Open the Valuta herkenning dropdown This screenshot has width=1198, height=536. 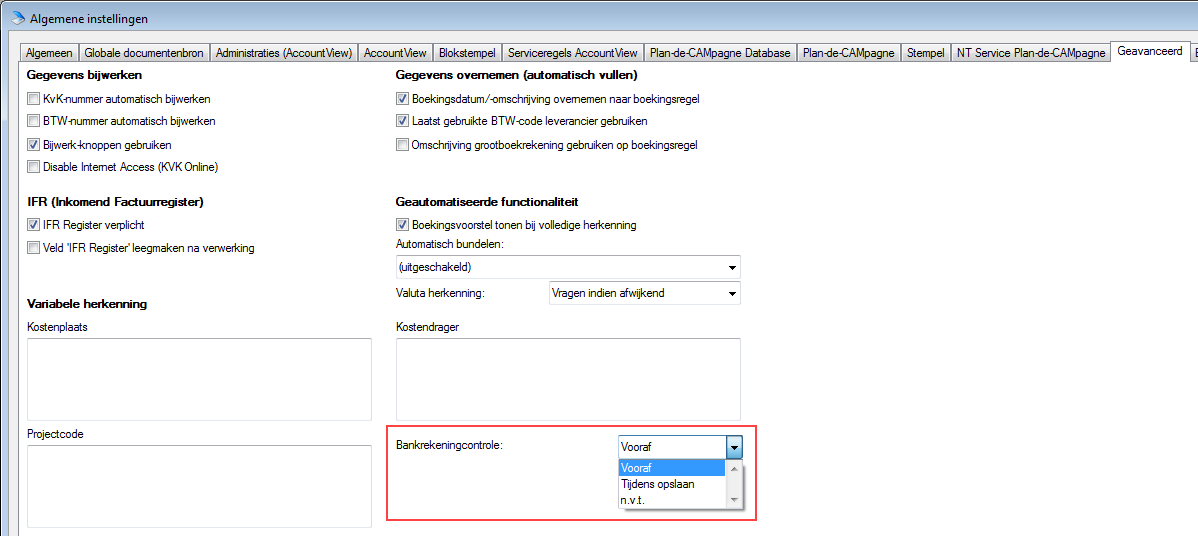[644, 292]
